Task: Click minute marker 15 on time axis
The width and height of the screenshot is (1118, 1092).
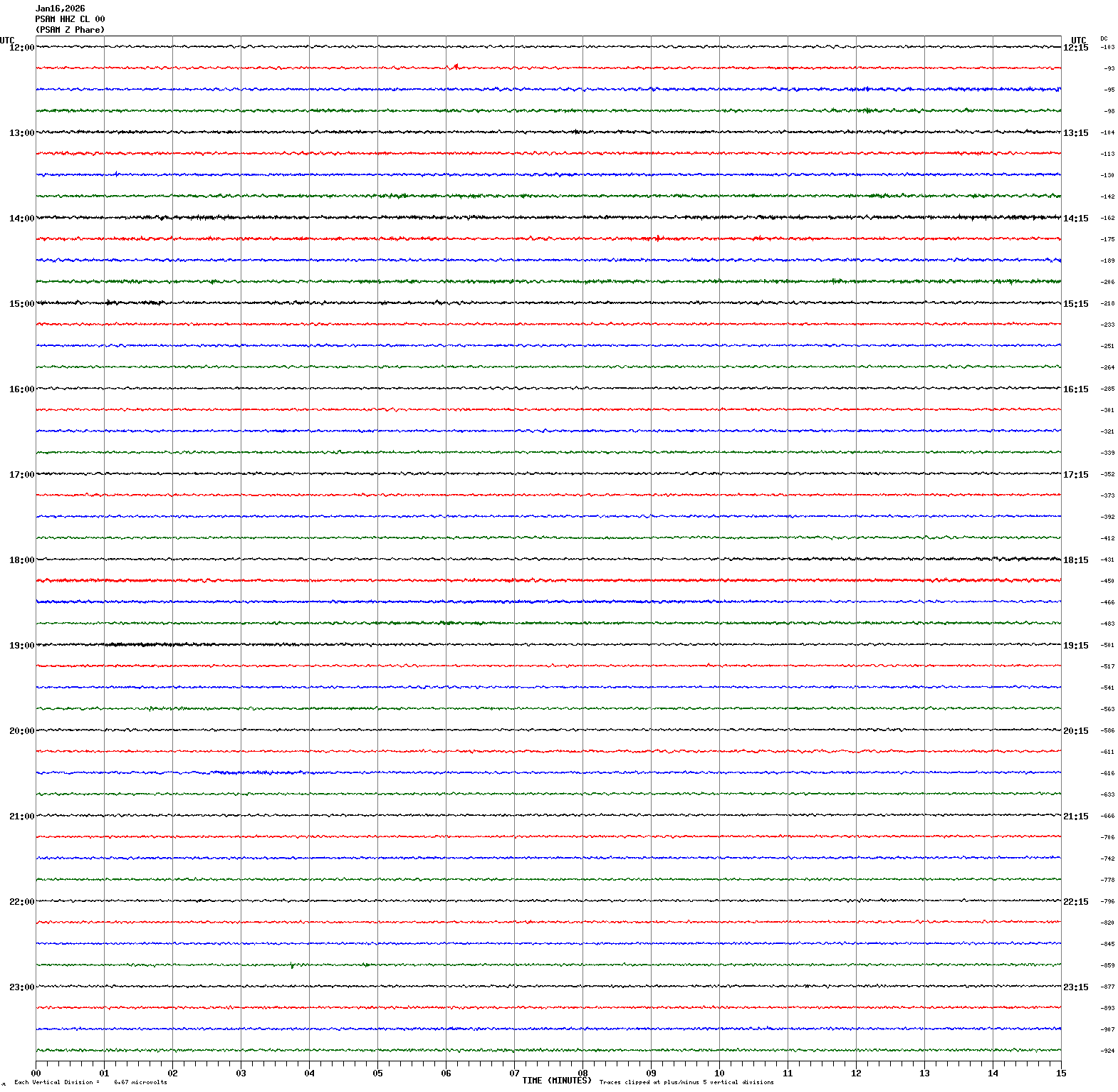Action: coord(1061,1073)
